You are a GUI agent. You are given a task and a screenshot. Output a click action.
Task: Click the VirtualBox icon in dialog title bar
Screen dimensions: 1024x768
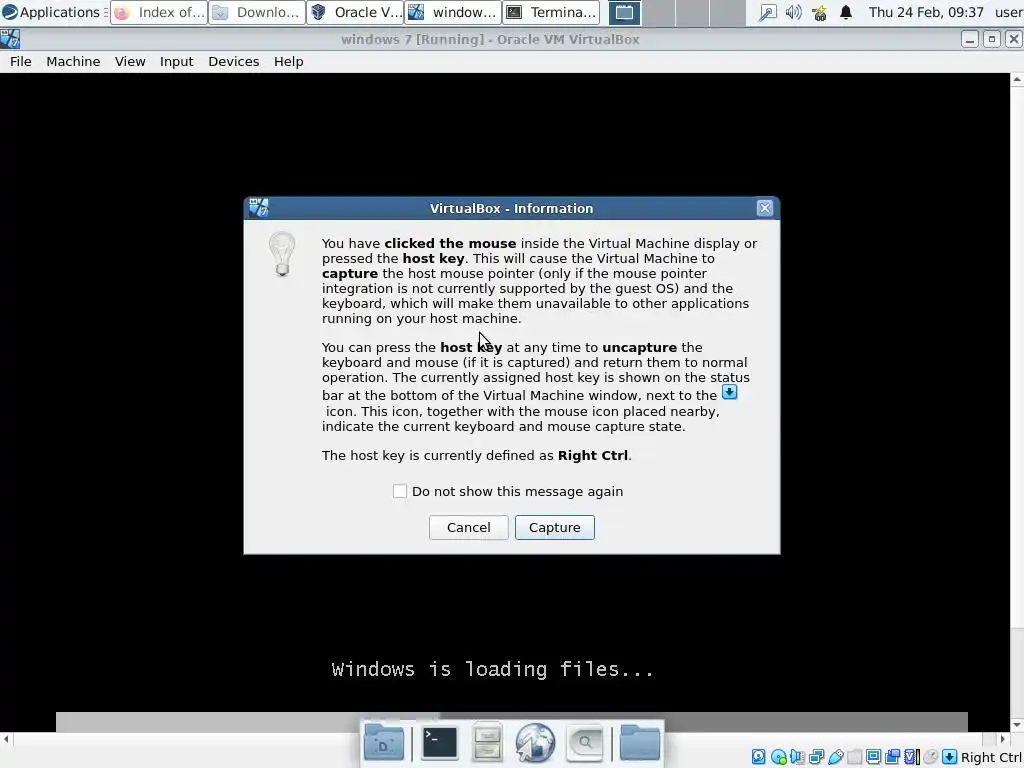pos(259,208)
